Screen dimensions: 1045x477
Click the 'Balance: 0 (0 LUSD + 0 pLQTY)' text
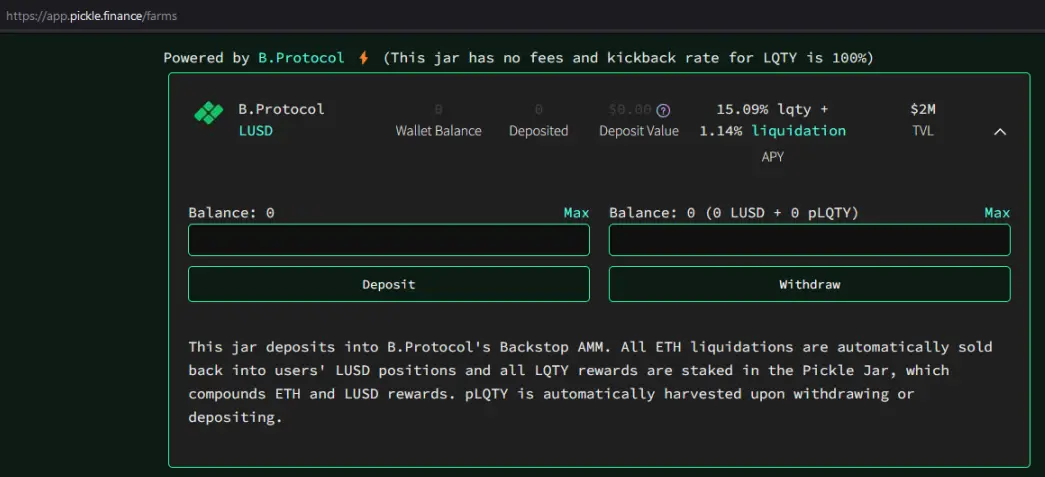click(x=734, y=213)
